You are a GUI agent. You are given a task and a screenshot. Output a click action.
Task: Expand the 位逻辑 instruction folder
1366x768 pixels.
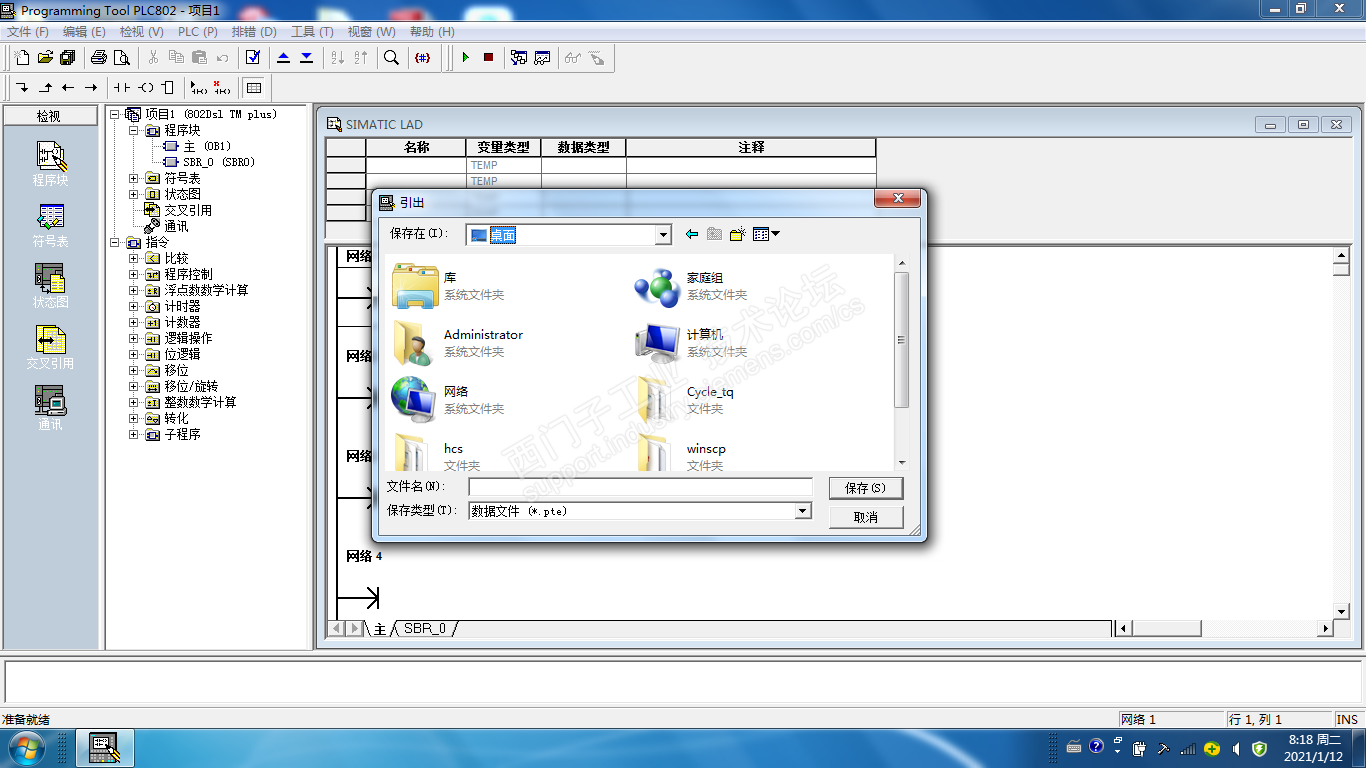point(134,354)
